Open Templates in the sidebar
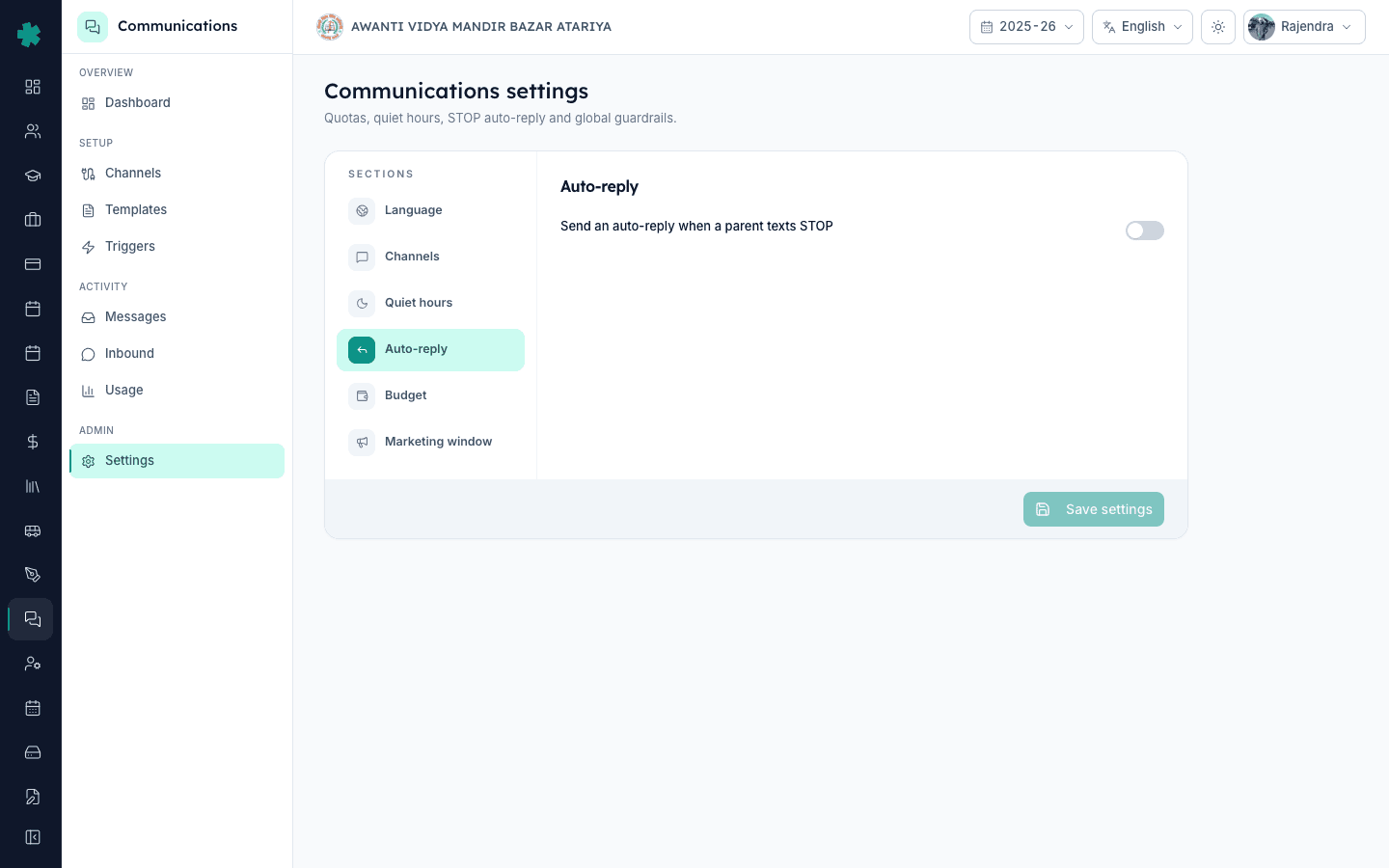This screenshot has width=1389, height=868. pos(177,210)
